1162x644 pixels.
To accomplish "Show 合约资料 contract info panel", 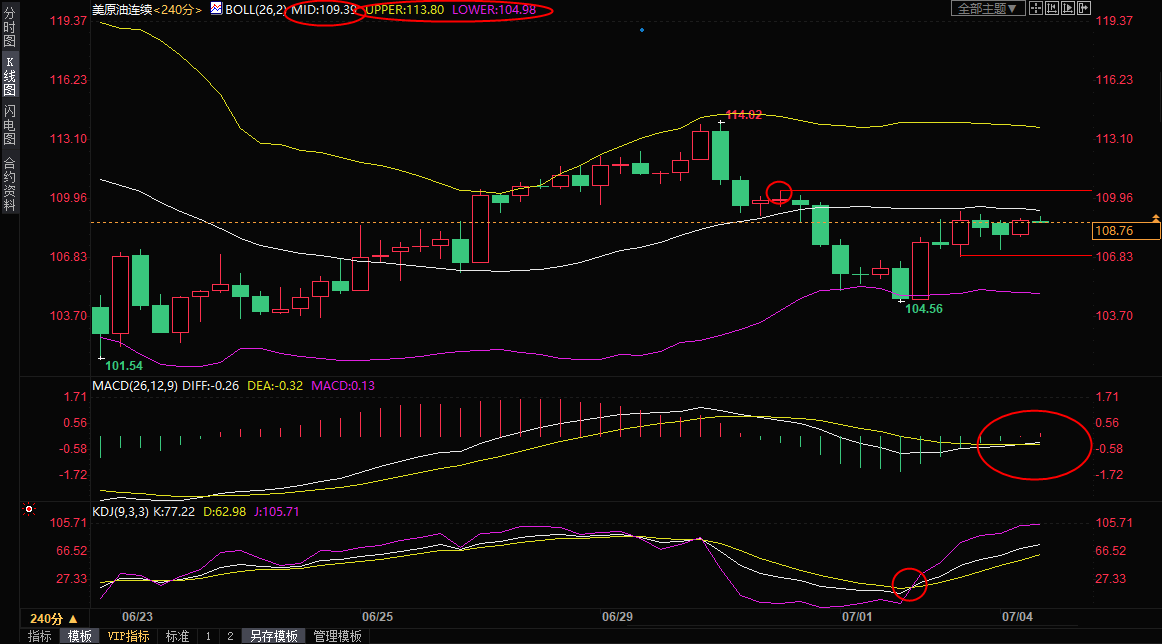I will (9, 183).
